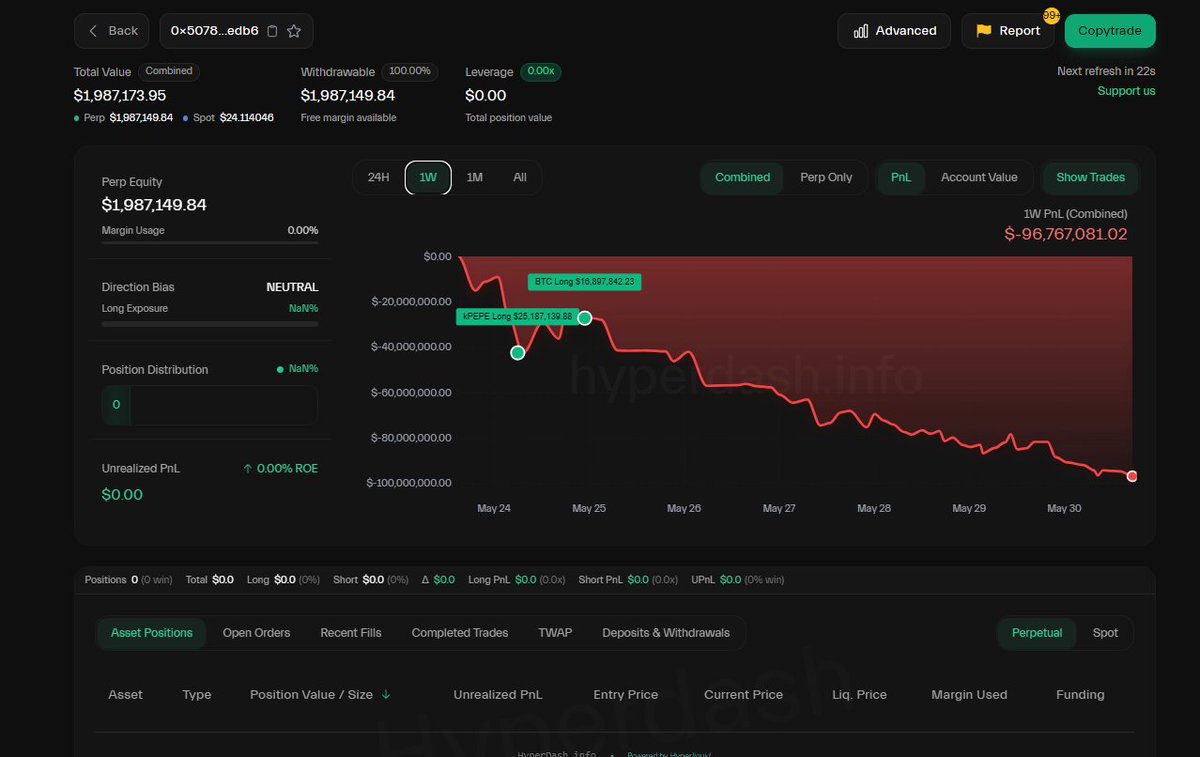Select the All time range
The image size is (1200, 757).
pyautogui.click(x=519, y=177)
